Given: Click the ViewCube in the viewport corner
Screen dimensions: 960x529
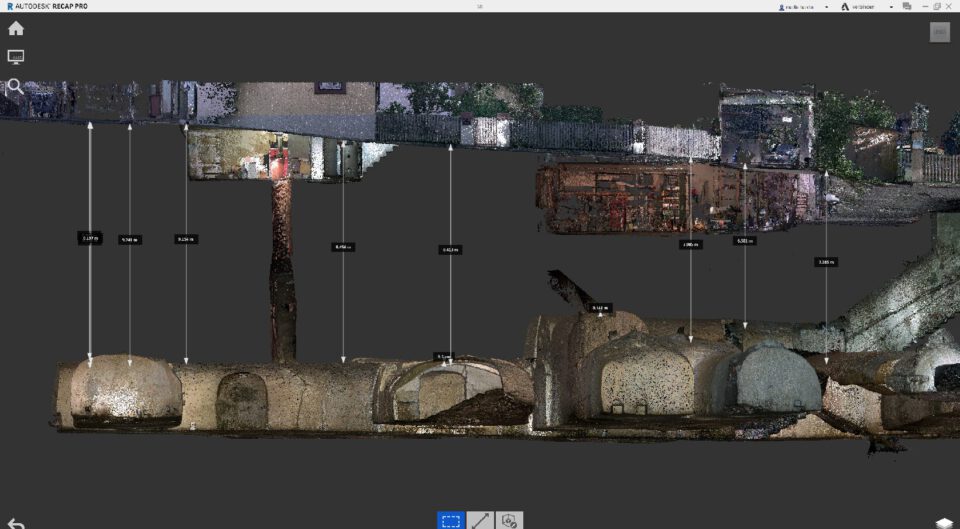Looking at the screenshot, I should [x=940, y=32].
